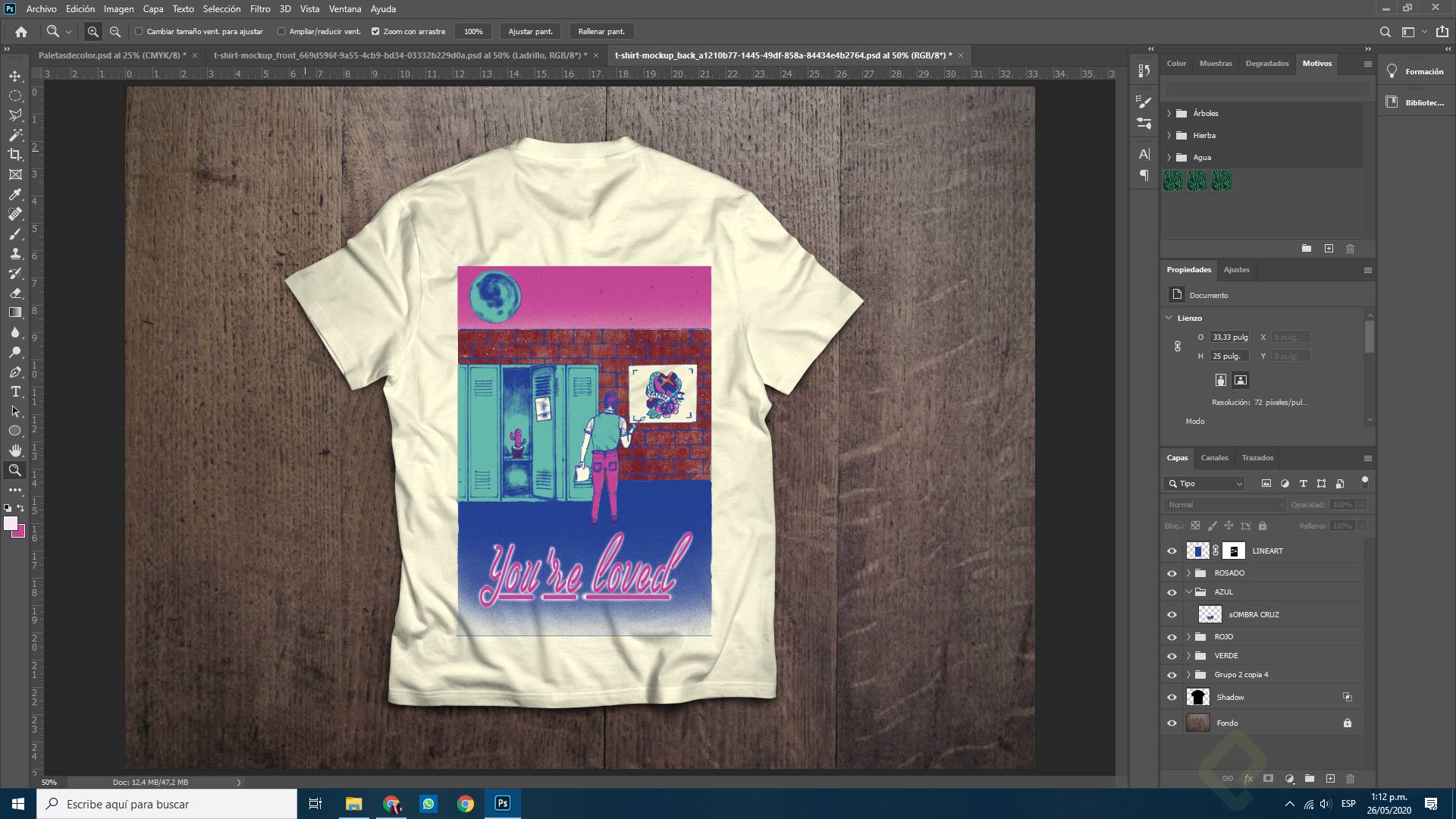Expand the Árboles pattern folder
The width and height of the screenshot is (1456, 819).
click(1169, 114)
